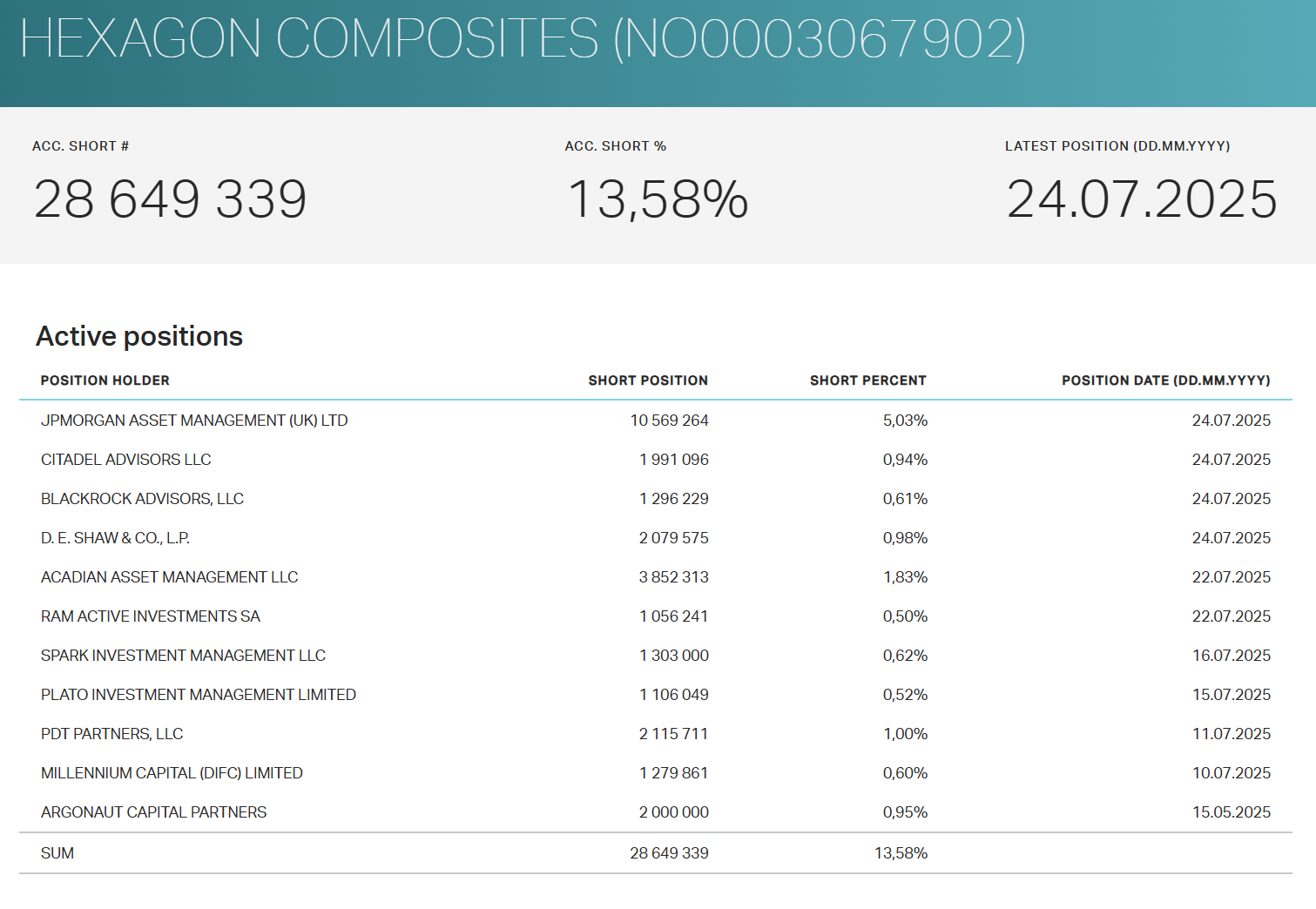Screen dimensions: 1316x909
Task: Select the accumulated short number 28 649 339
Action: [171, 199]
